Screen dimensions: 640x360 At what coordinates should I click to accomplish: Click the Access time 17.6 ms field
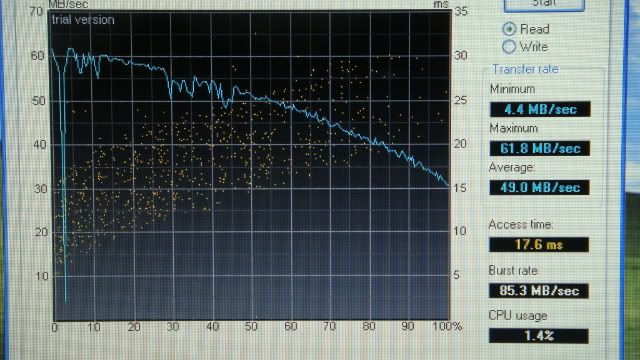(x=539, y=244)
